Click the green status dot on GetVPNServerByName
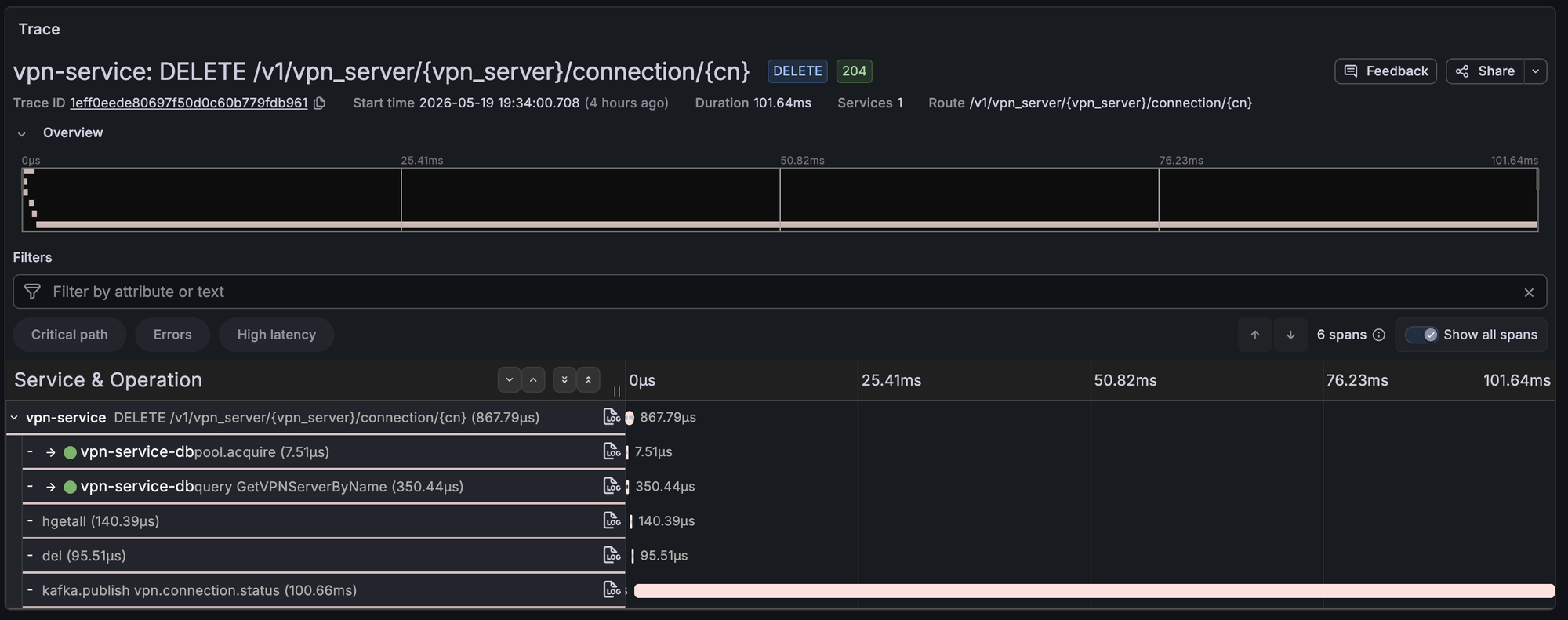Viewport: 1568px width, 620px height. (70, 487)
